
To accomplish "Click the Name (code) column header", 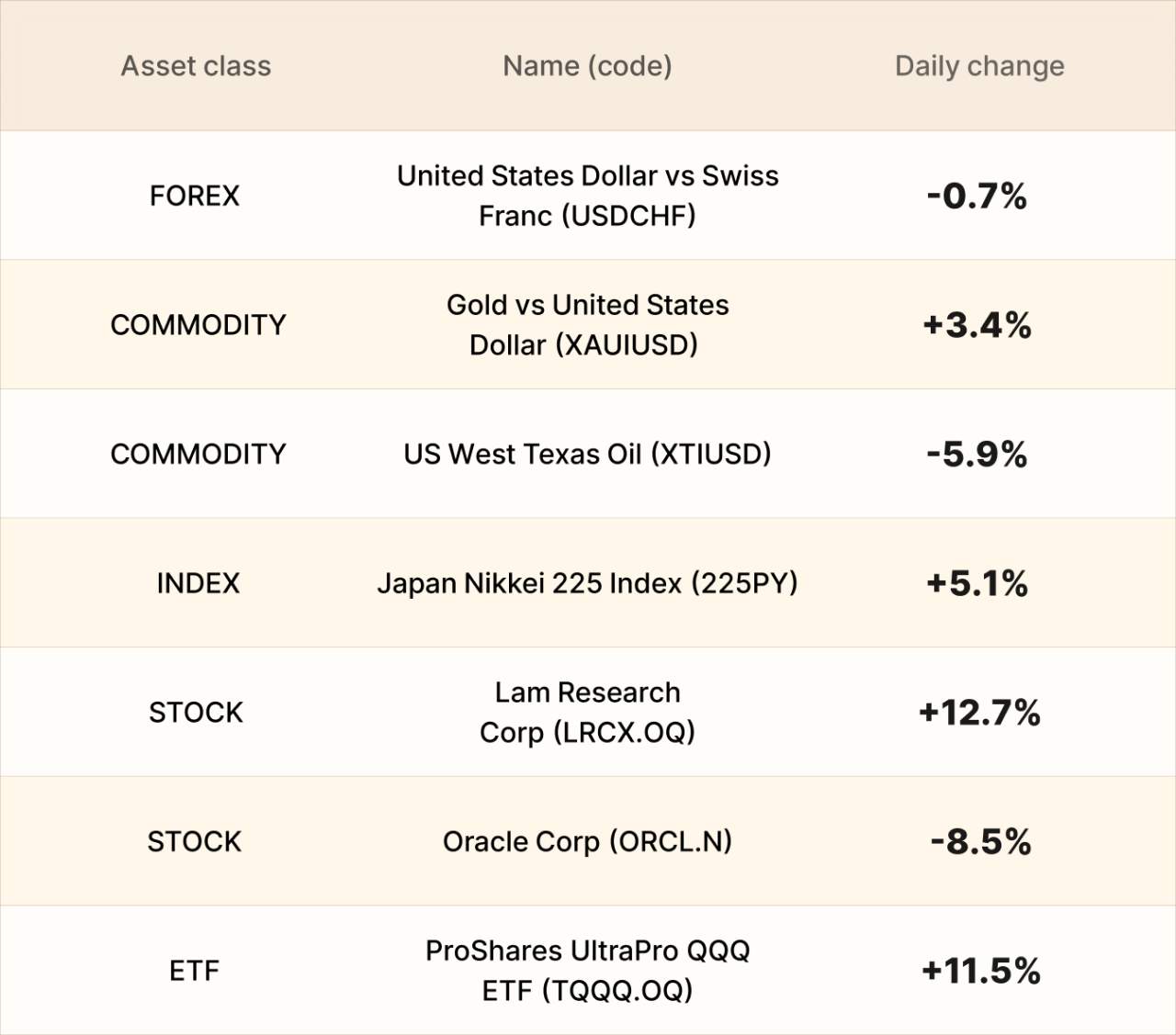I will 587,66.
